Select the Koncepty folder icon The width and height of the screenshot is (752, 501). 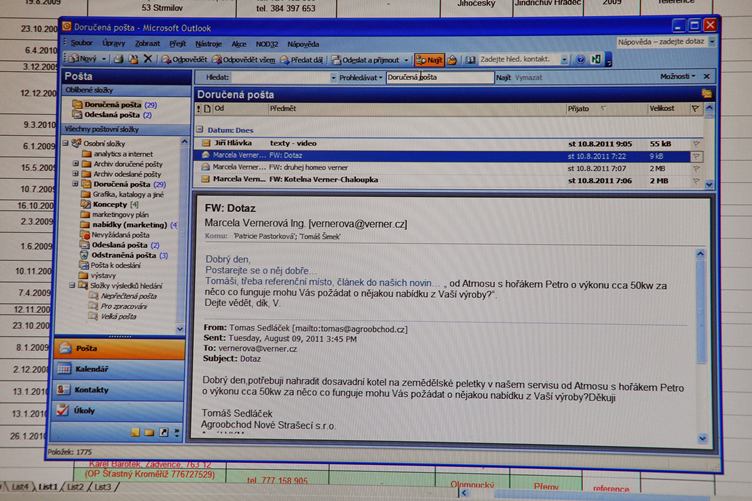tap(85, 204)
